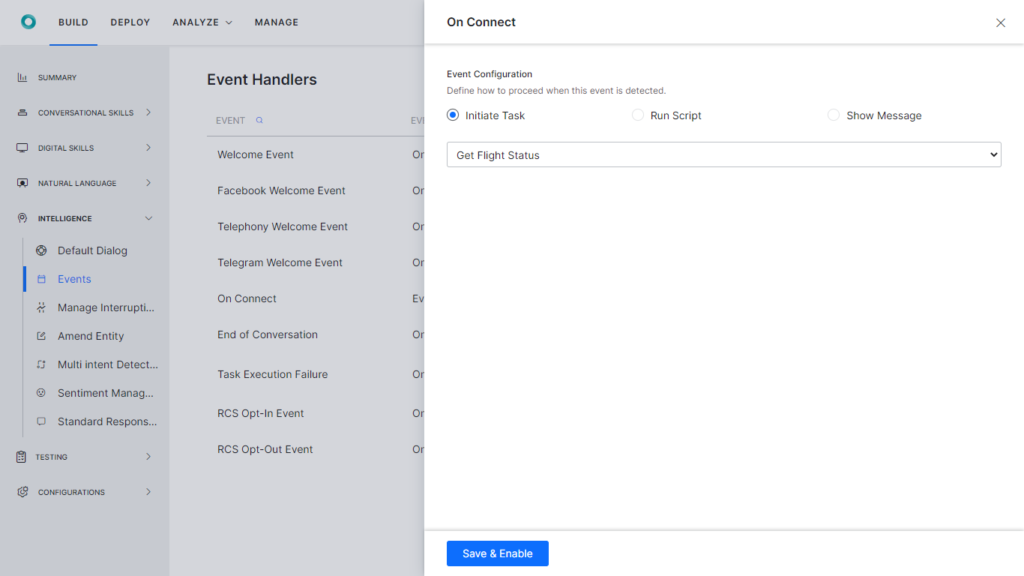Click the Digital Skills icon
The height and width of the screenshot is (576, 1024).
point(22,147)
